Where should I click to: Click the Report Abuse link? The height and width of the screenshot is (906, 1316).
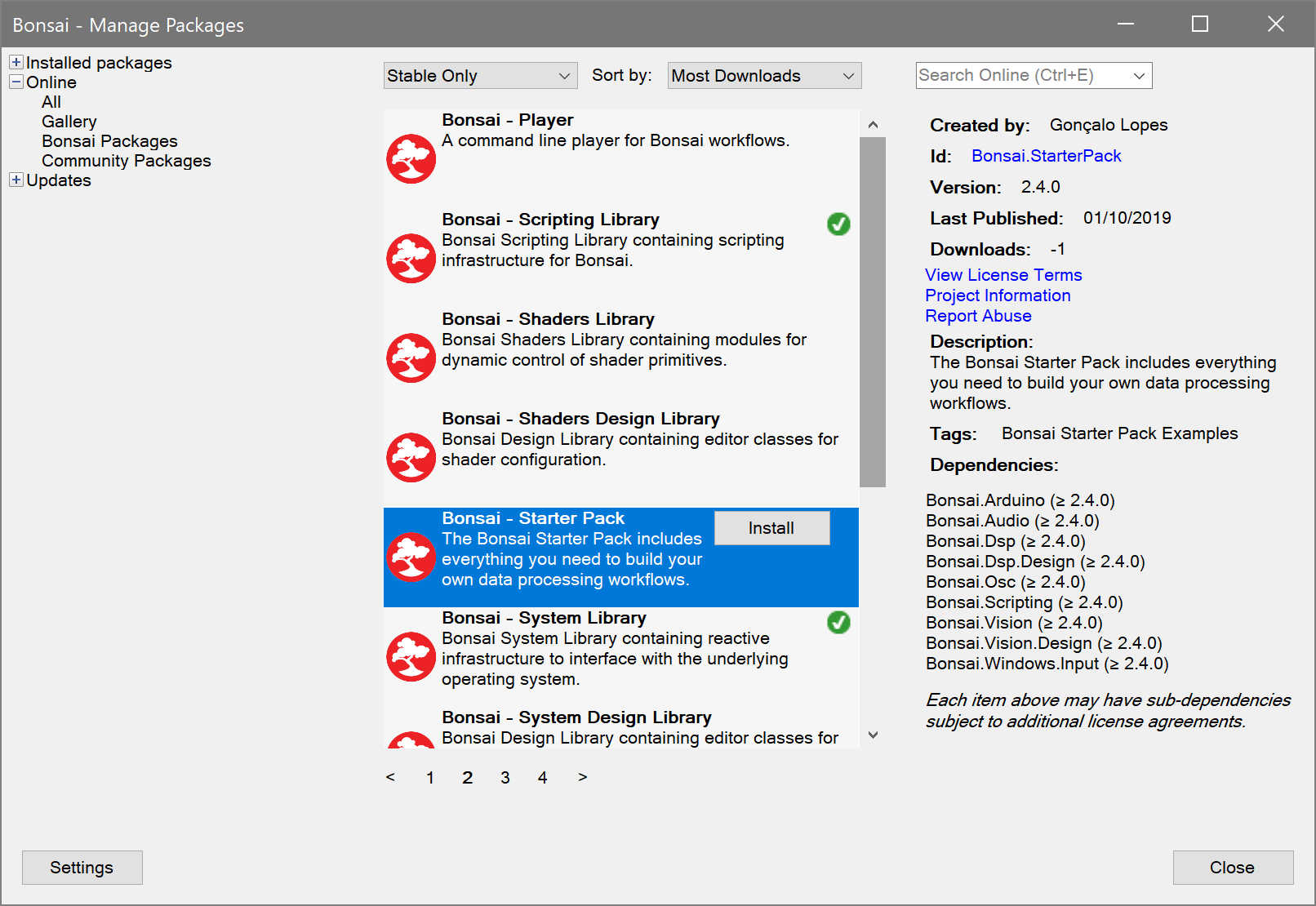point(978,316)
